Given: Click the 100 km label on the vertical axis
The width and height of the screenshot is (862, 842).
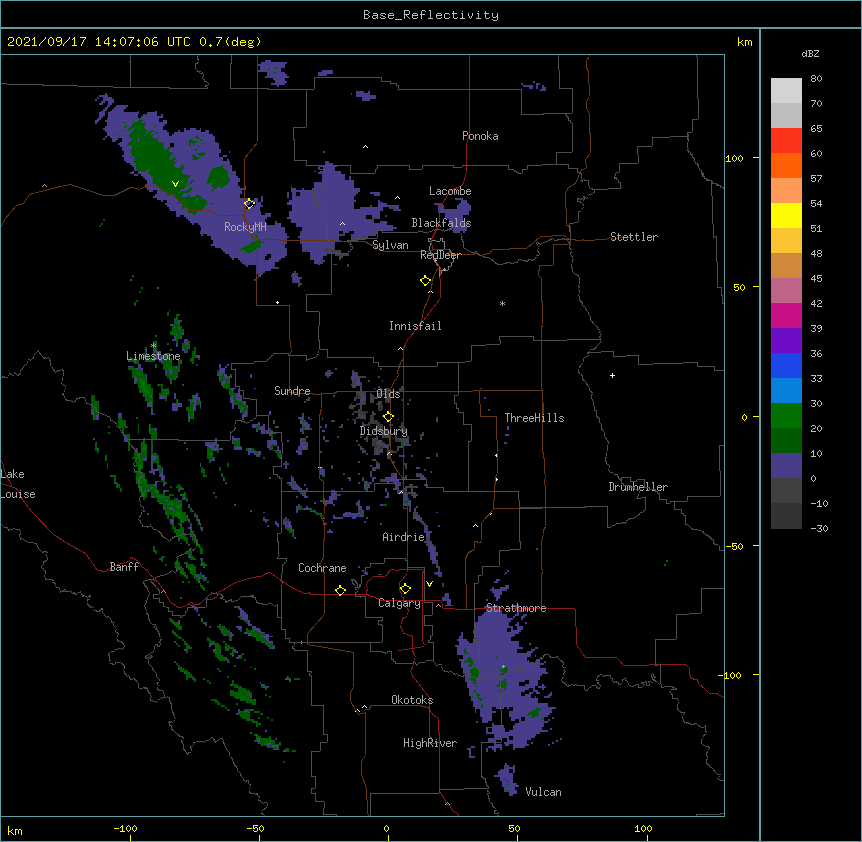Looking at the screenshot, I should pos(734,158).
